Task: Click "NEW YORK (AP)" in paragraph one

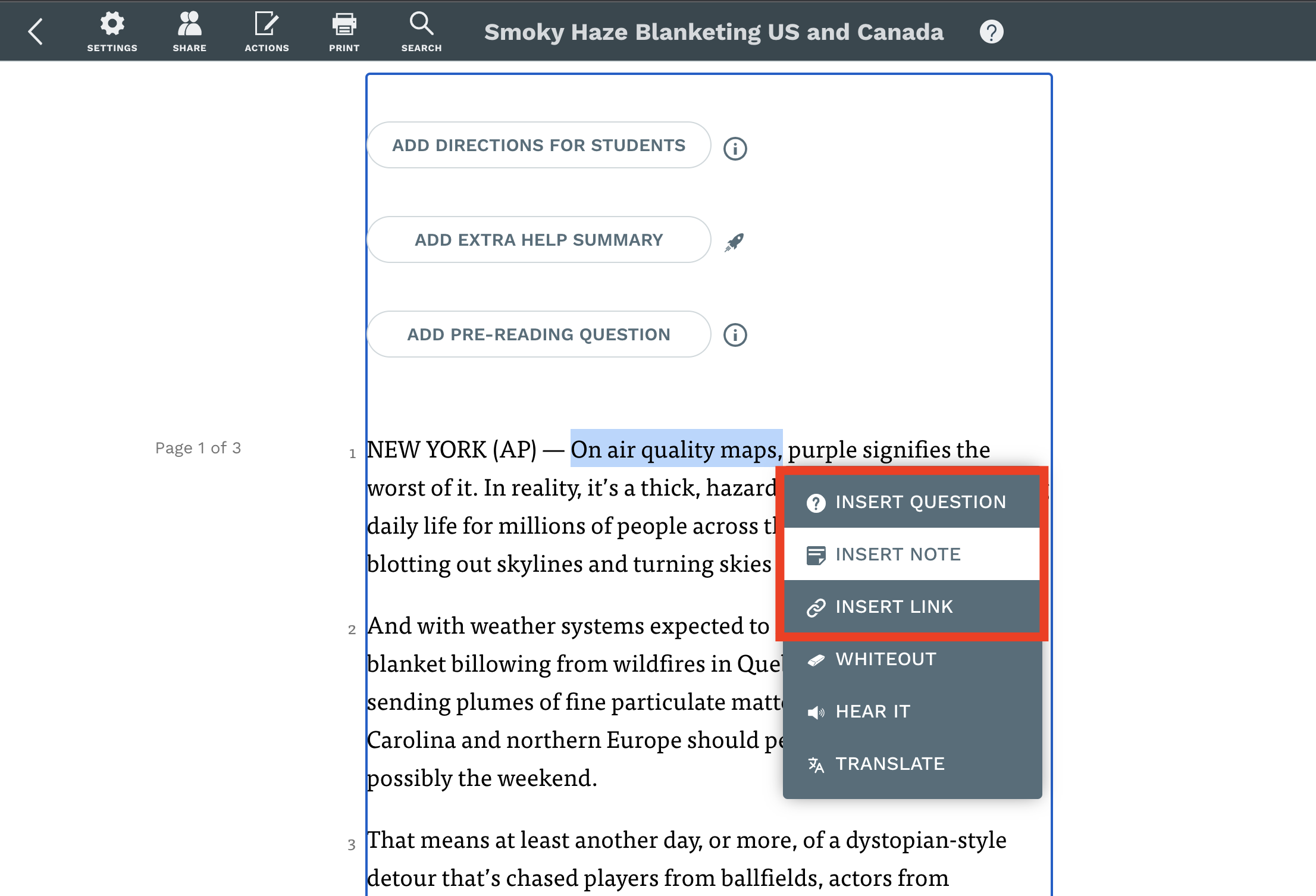Action: (452, 449)
